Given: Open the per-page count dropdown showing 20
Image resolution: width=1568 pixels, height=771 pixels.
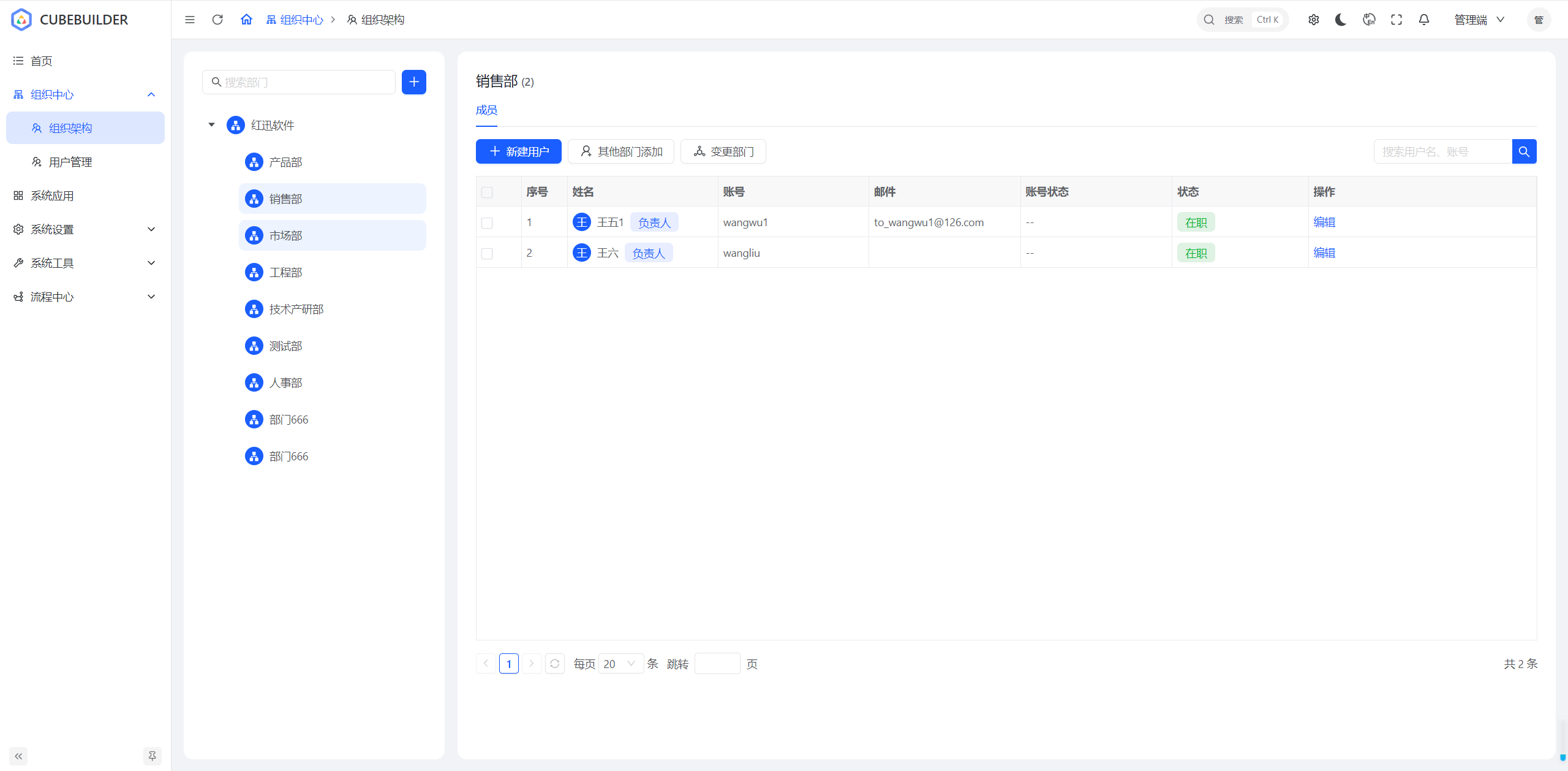Looking at the screenshot, I should pyautogui.click(x=620, y=664).
